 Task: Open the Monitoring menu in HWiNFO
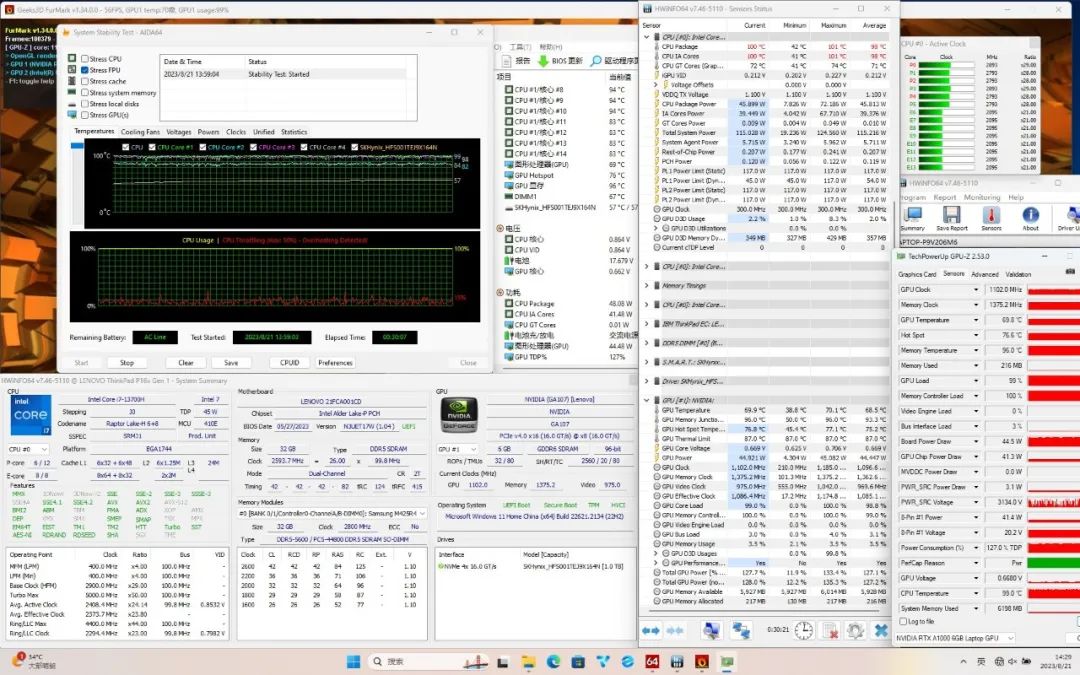[982, 197]
